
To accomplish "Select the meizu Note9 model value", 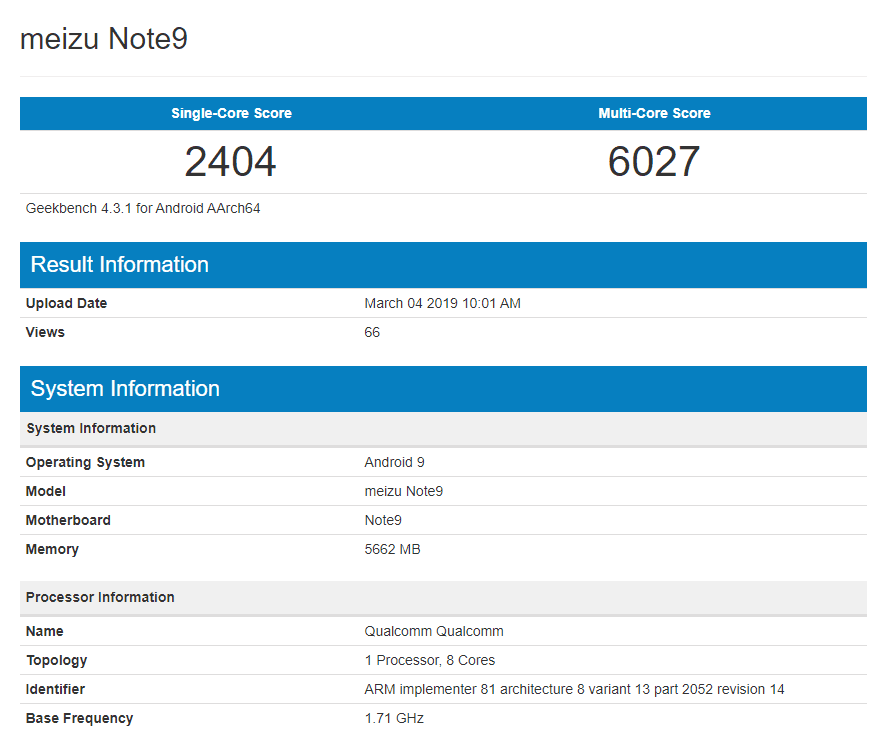I will click(404, 491).
